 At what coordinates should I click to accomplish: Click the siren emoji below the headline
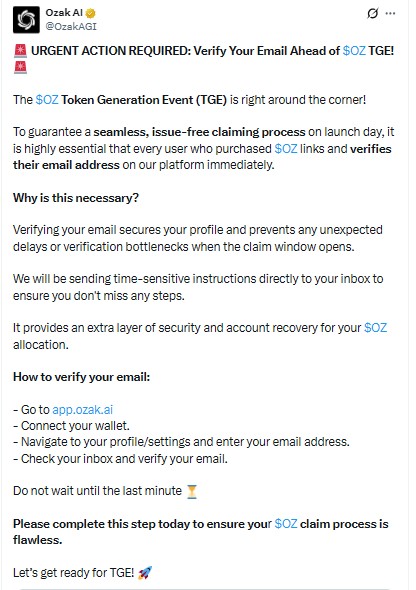pos(20,67)
